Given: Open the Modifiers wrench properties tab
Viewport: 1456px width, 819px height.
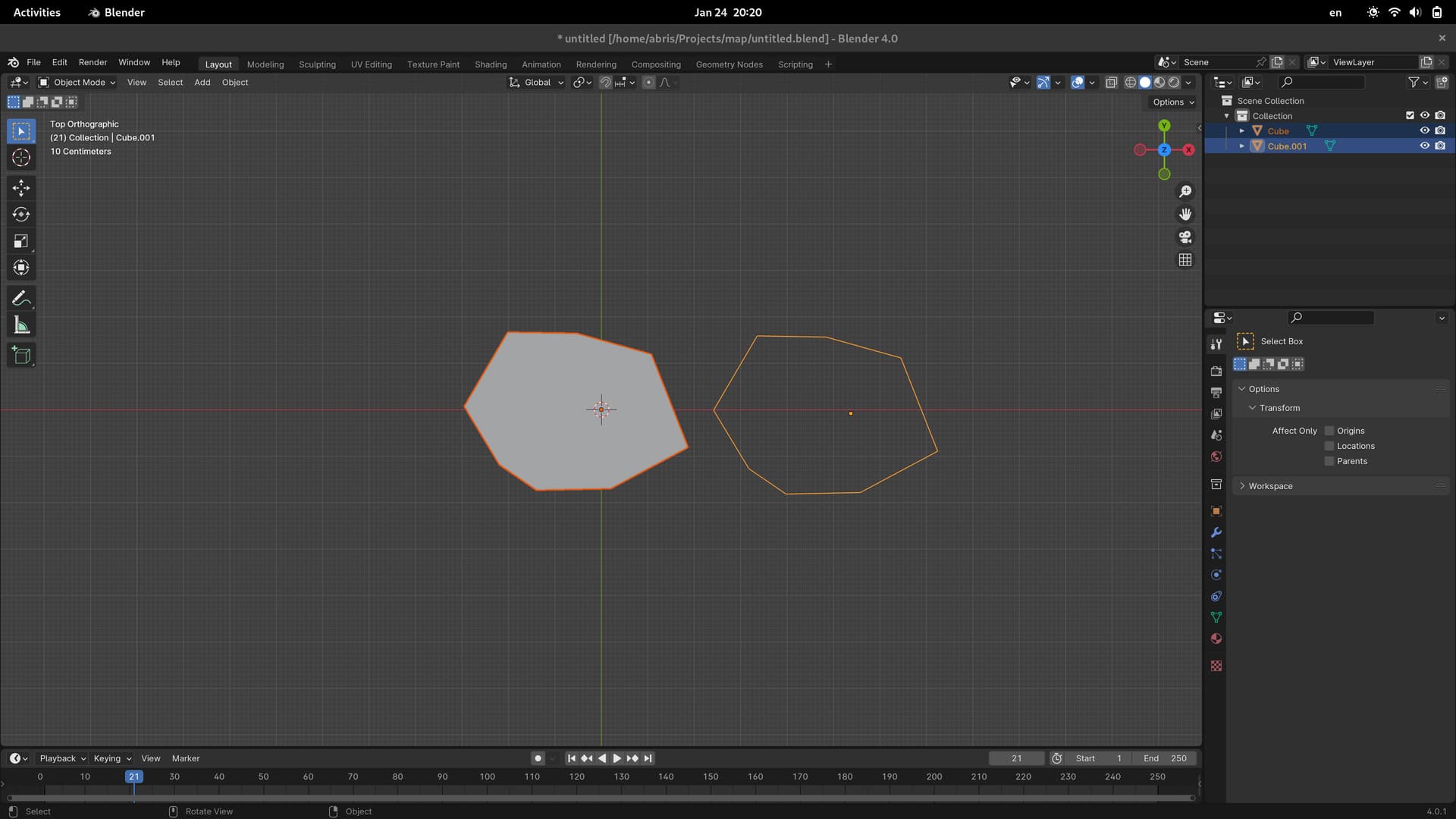Looking at the screenshot, I should [1216, 532].
